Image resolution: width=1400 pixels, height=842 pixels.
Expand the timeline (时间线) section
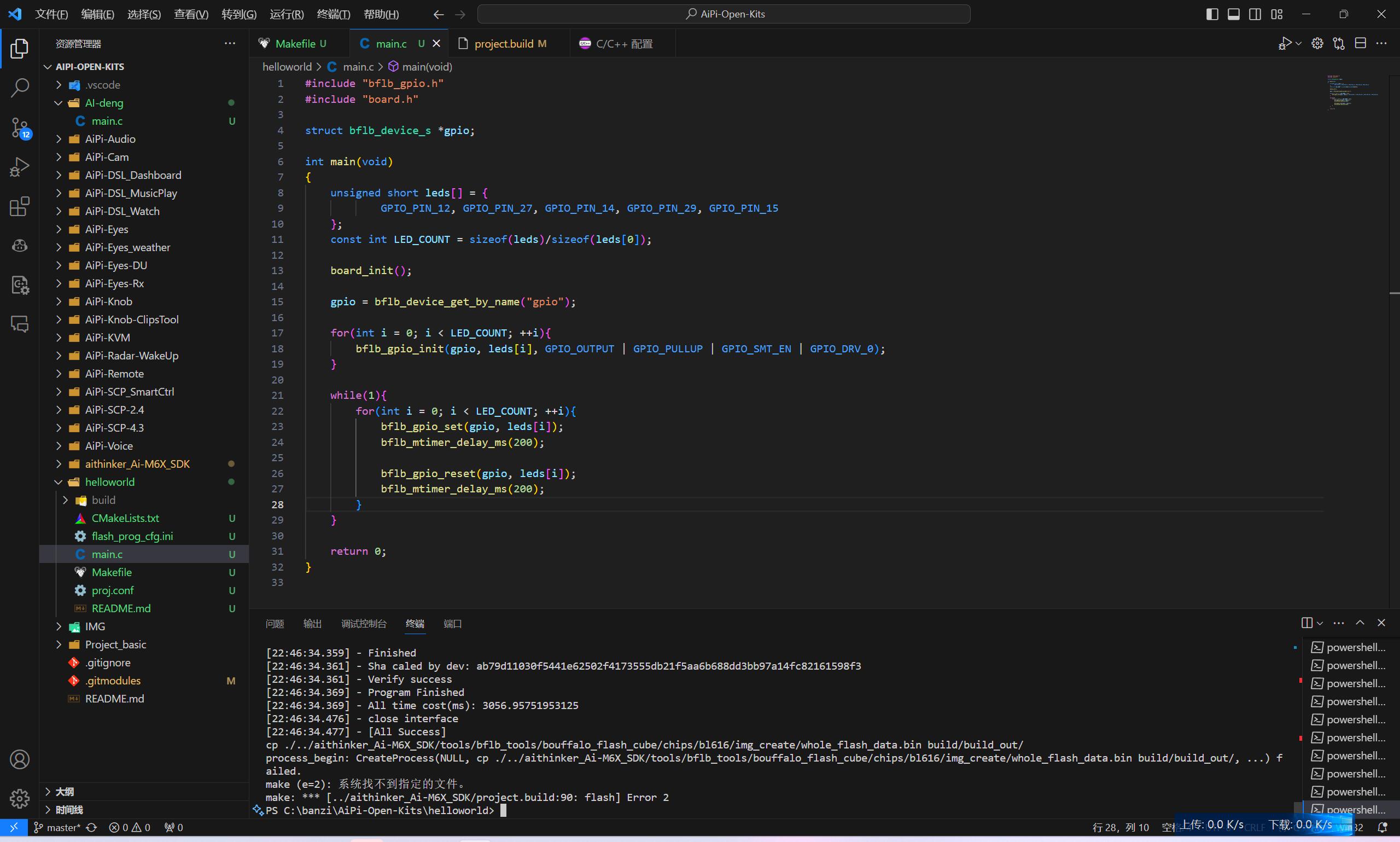click(x=68, y=810)
